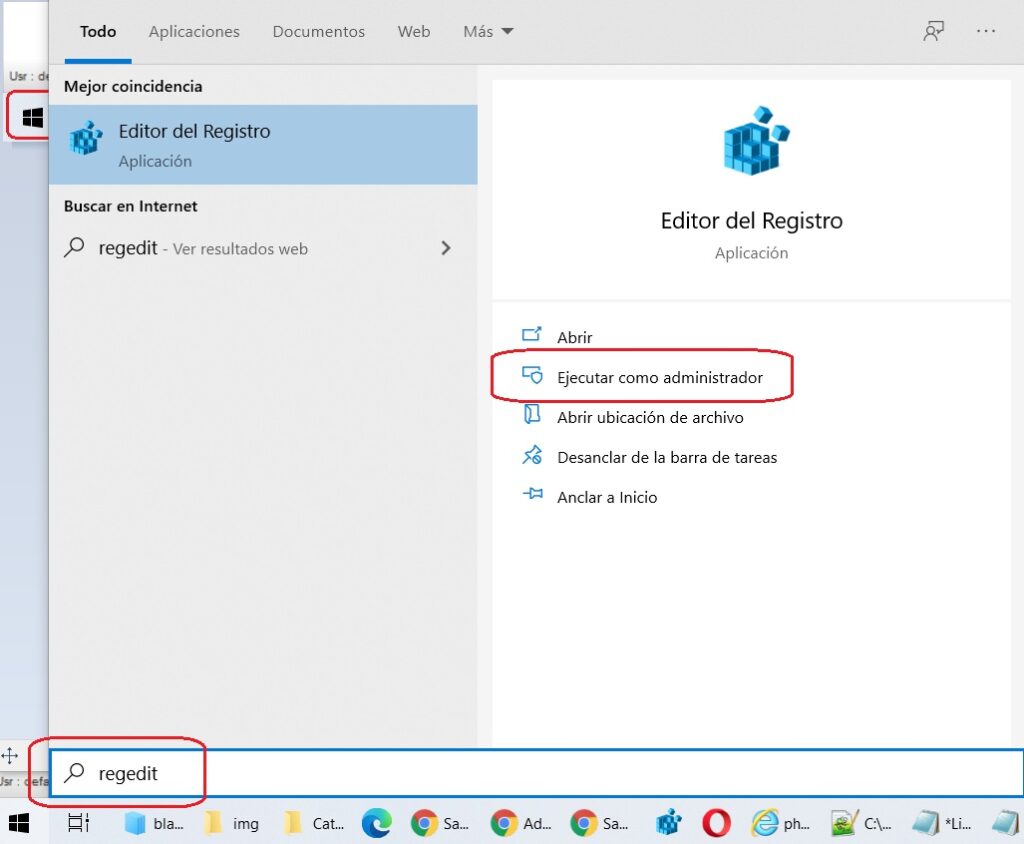
Task: Select Anclar a Inicio option
Action: pos(606,497)
